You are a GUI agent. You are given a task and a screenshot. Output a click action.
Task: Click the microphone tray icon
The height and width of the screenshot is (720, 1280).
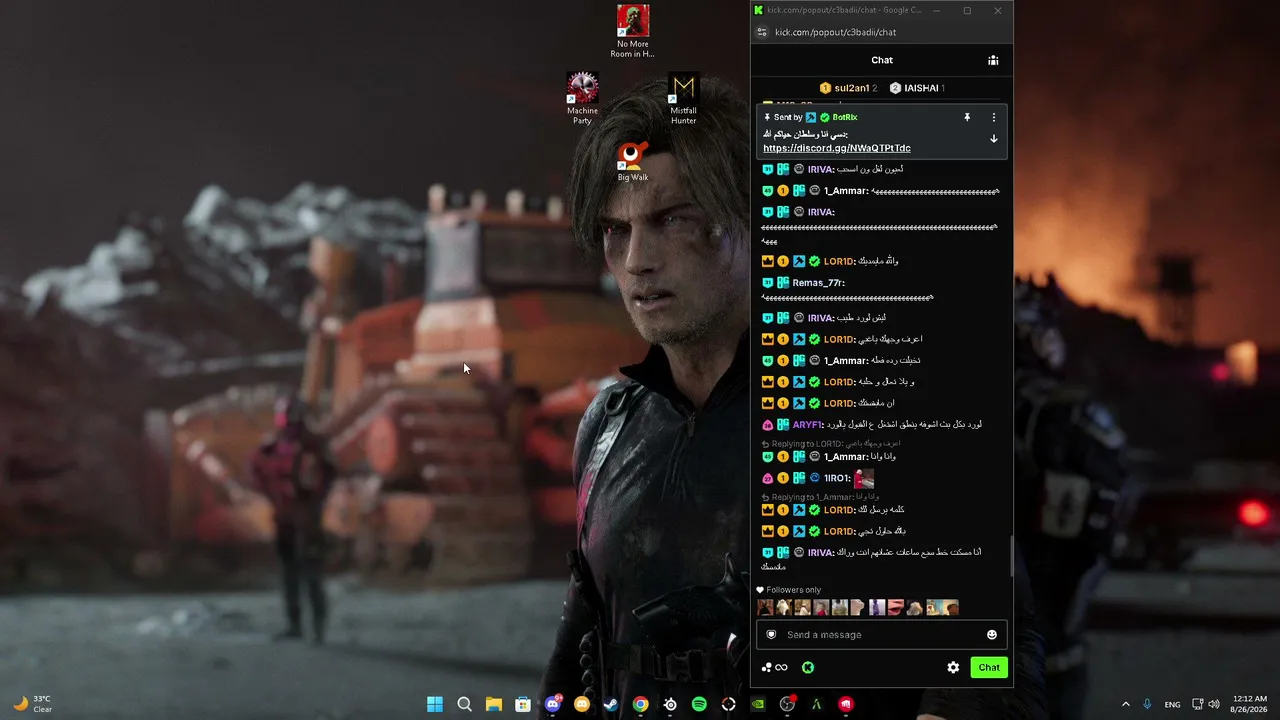click(1147, 704)
